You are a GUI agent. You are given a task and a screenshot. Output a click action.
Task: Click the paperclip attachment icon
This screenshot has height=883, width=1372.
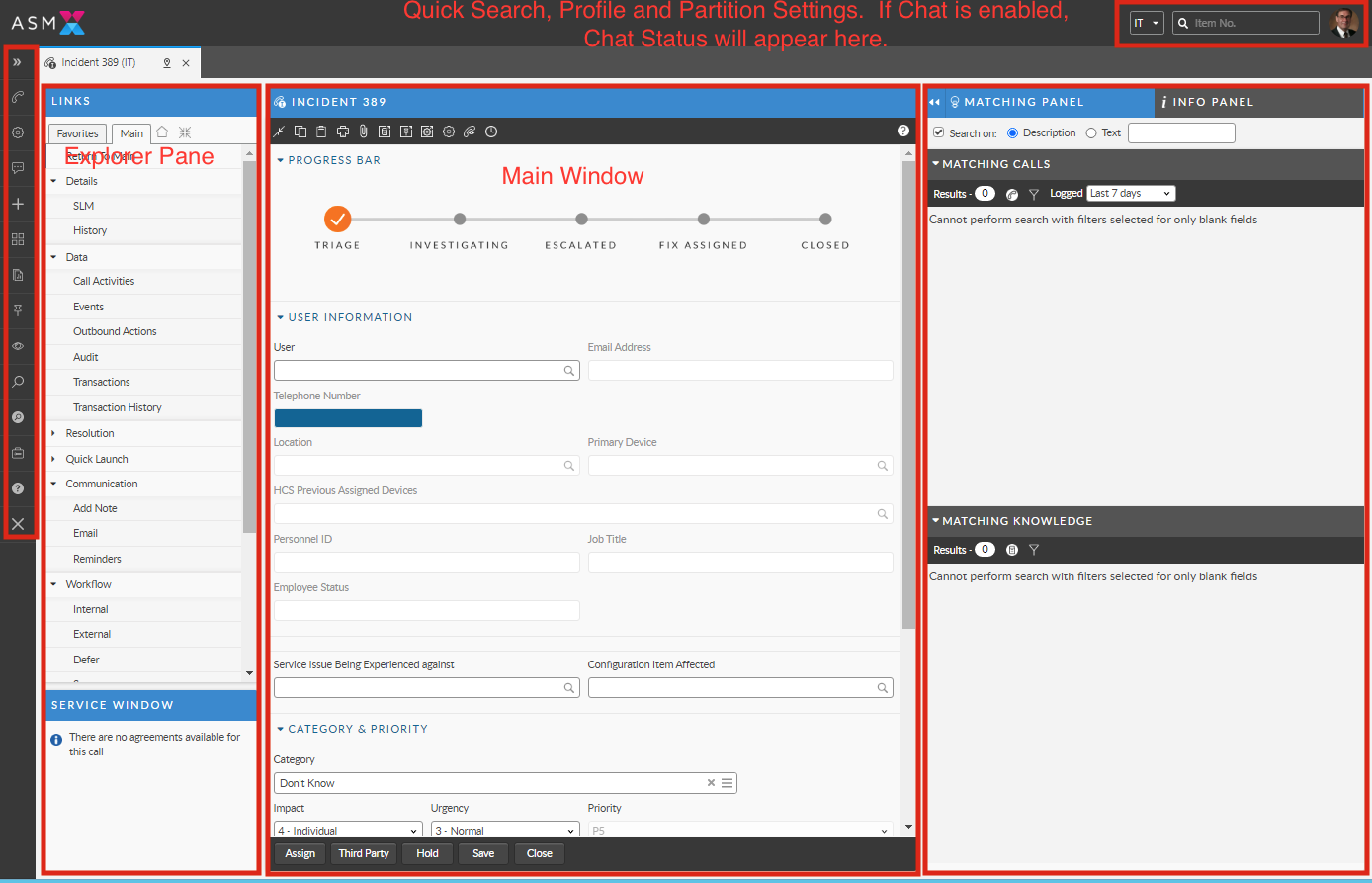click(363, 132)
